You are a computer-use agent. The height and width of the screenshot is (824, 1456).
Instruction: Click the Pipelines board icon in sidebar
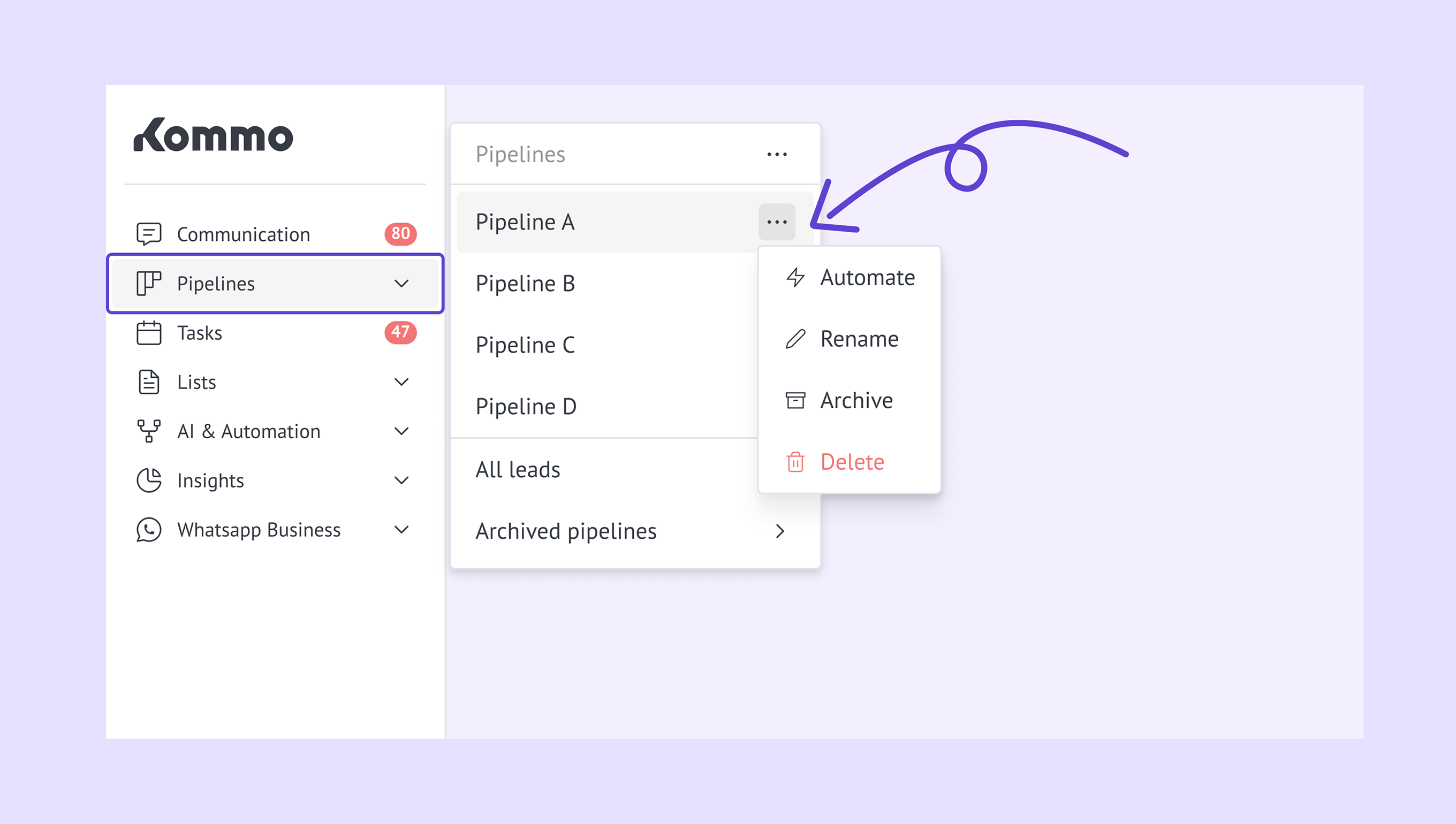click(x=149, y=283)
